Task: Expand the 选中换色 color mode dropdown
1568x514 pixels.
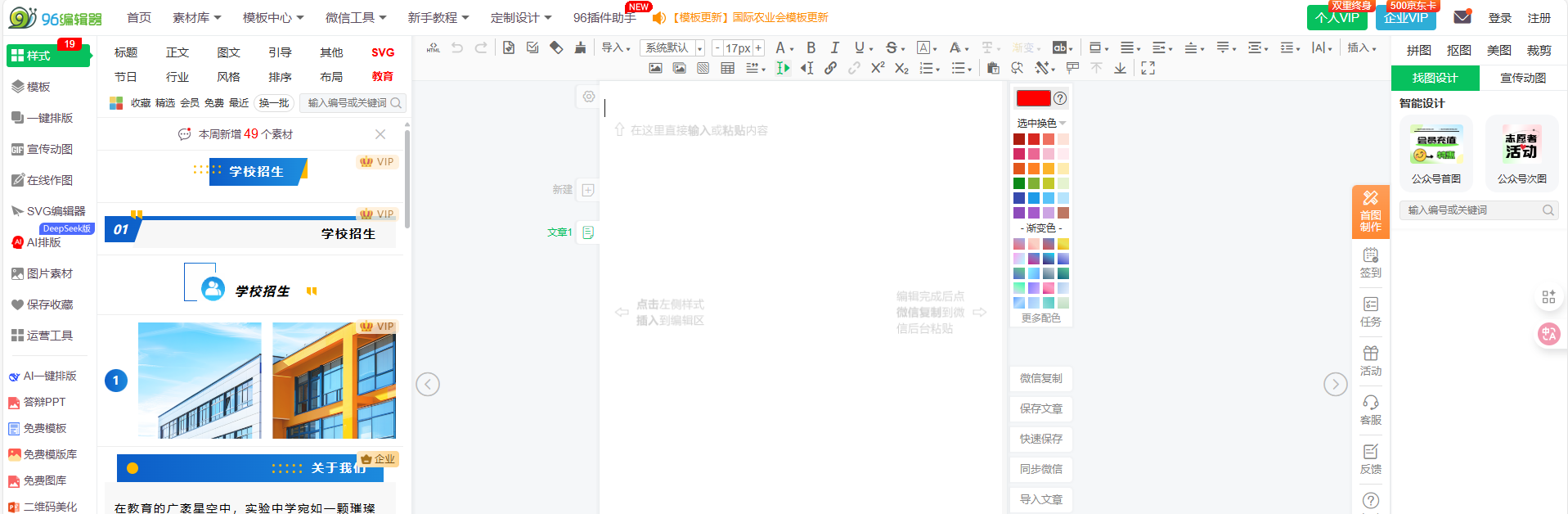Action: (x=1040, y=123)
